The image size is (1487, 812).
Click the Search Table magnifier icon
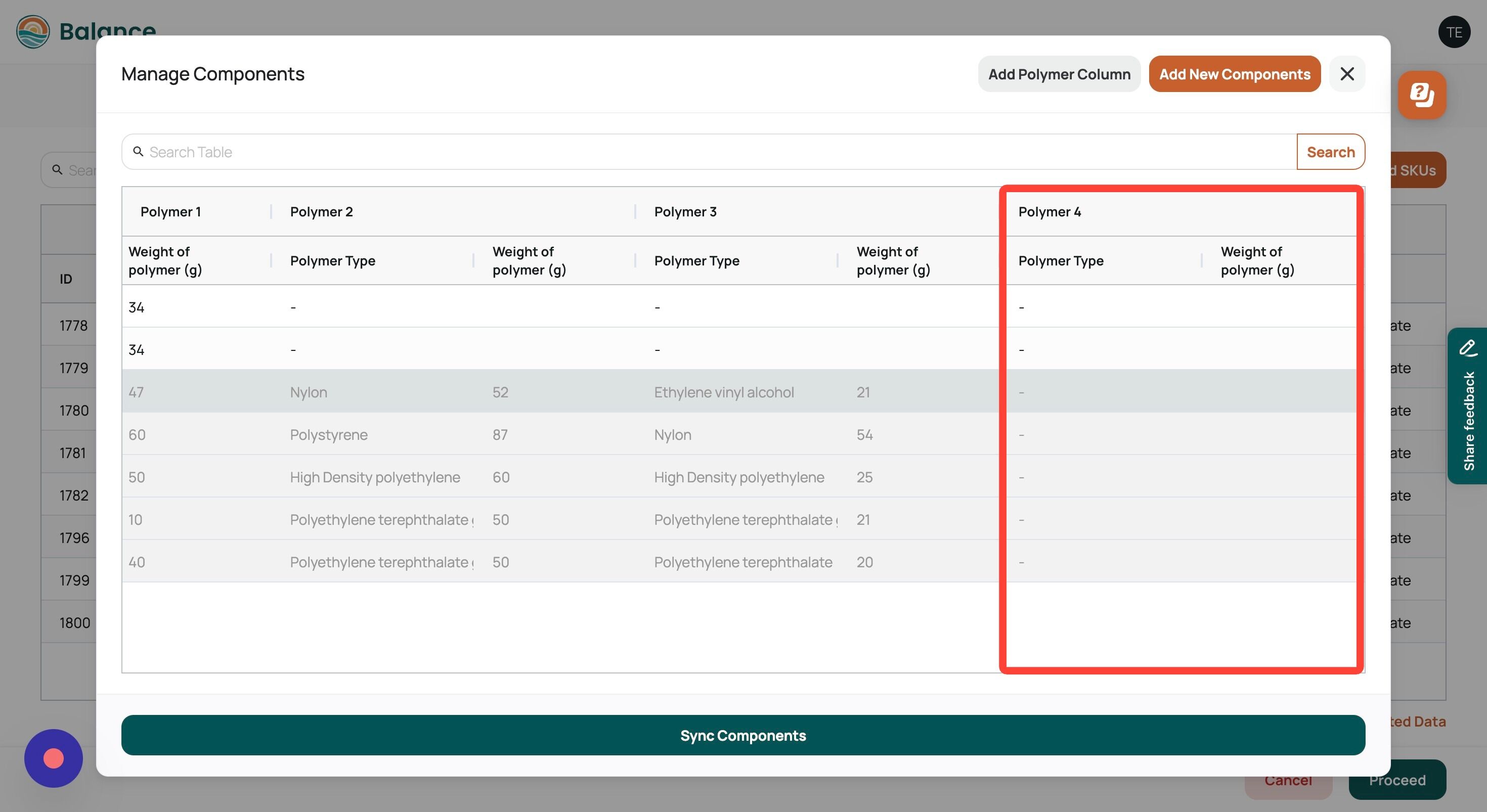[138, 151]
